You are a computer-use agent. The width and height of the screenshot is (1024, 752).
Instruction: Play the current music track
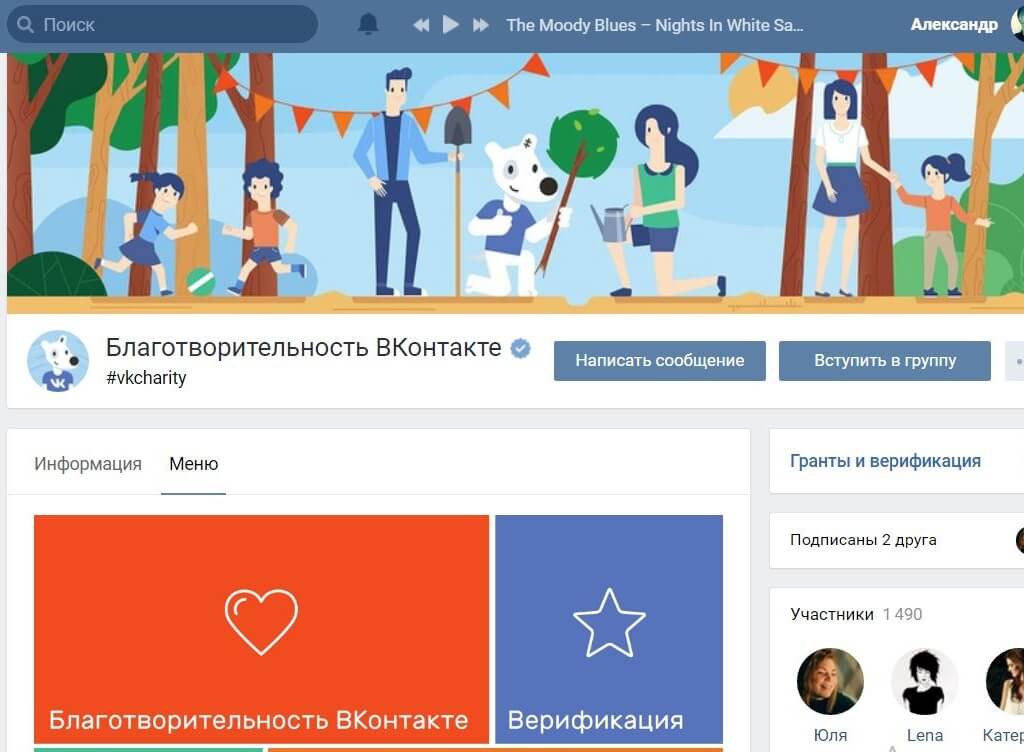pyautogui.click(x=450, y=25)
